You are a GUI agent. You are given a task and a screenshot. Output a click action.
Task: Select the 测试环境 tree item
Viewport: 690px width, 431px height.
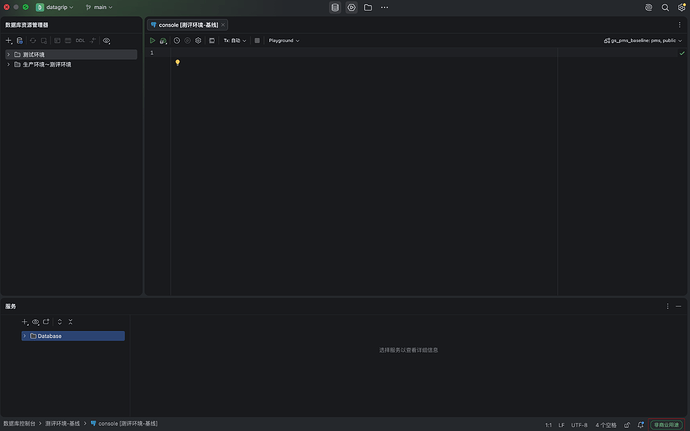71,55
